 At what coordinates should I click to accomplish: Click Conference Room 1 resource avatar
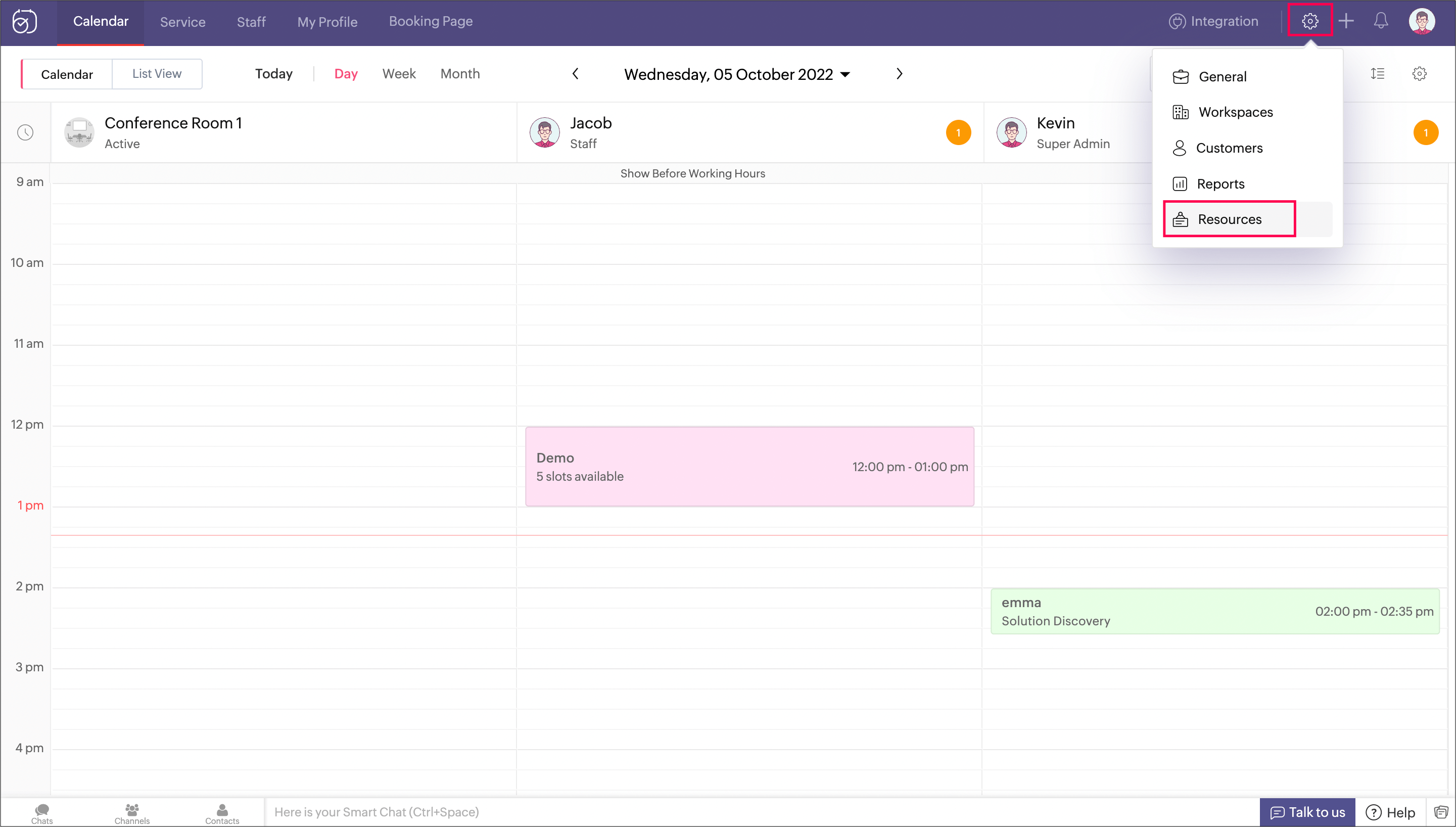pos(79,132)
